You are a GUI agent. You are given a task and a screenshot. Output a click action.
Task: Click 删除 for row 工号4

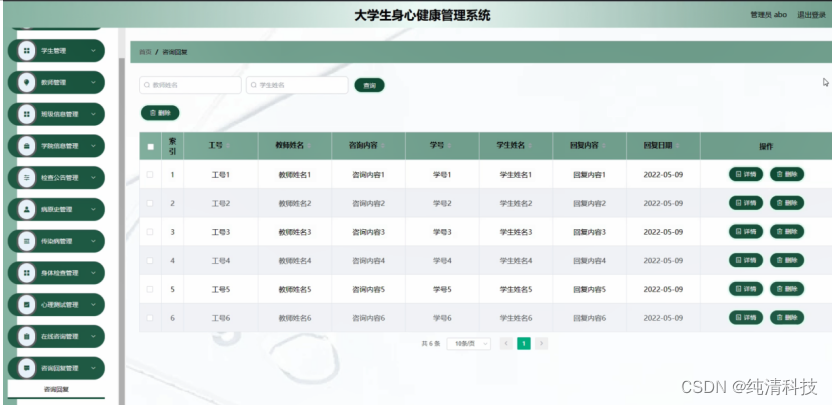coord(787,260)
